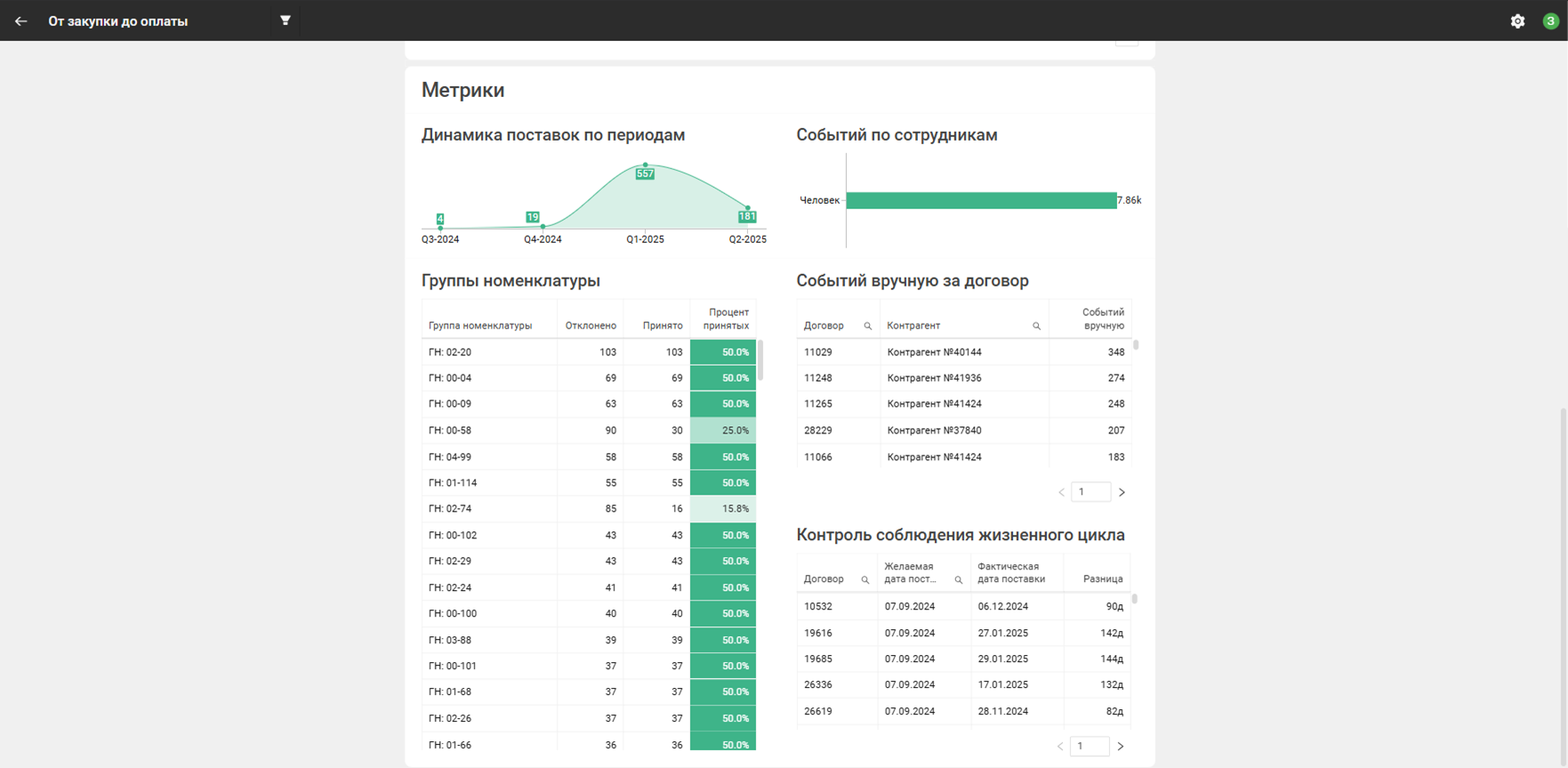
Task: Click the Q1-2025 data point labeled 557
Action: (645, 166)
